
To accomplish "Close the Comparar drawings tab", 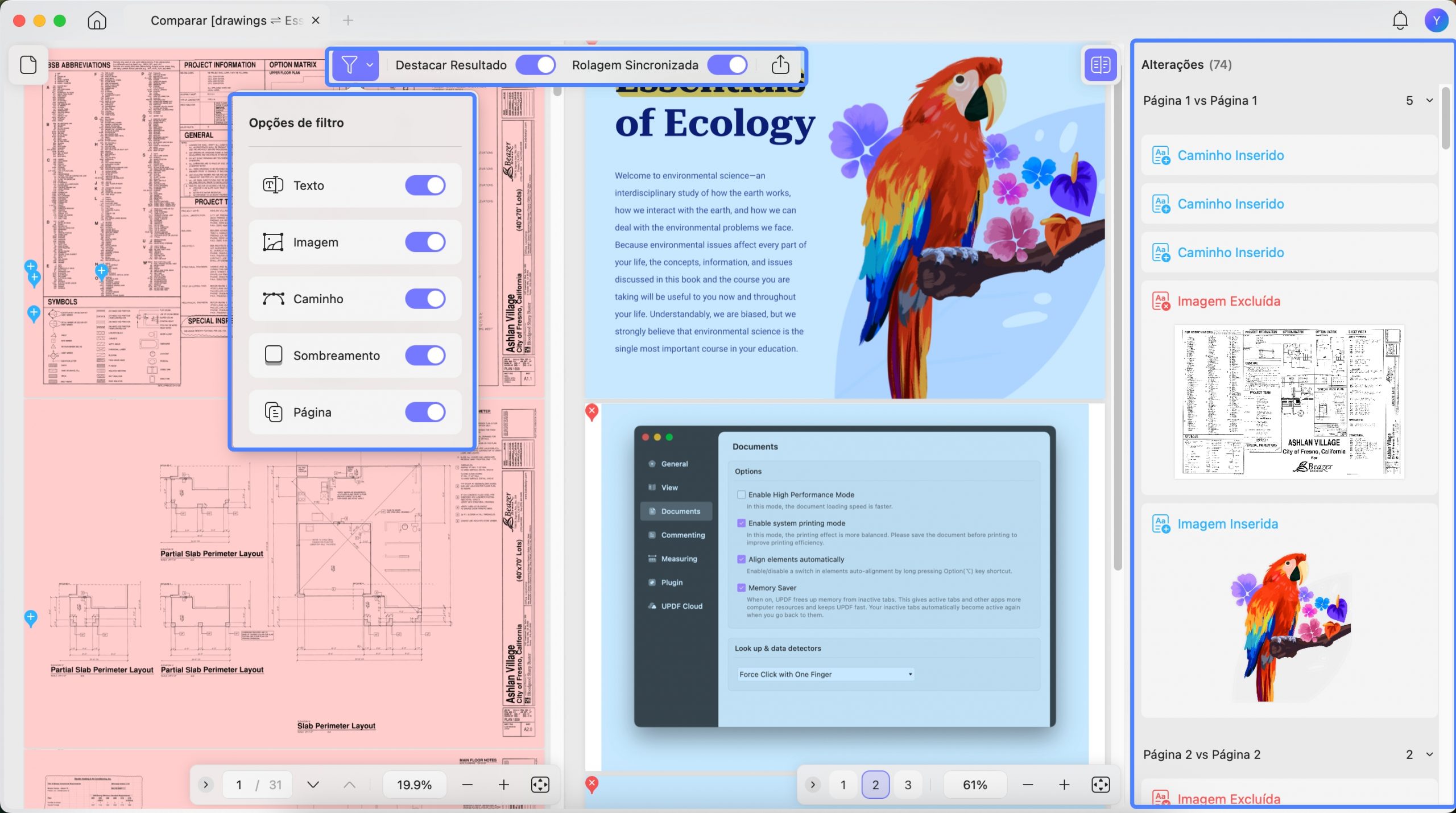I will tap(316, 20).
